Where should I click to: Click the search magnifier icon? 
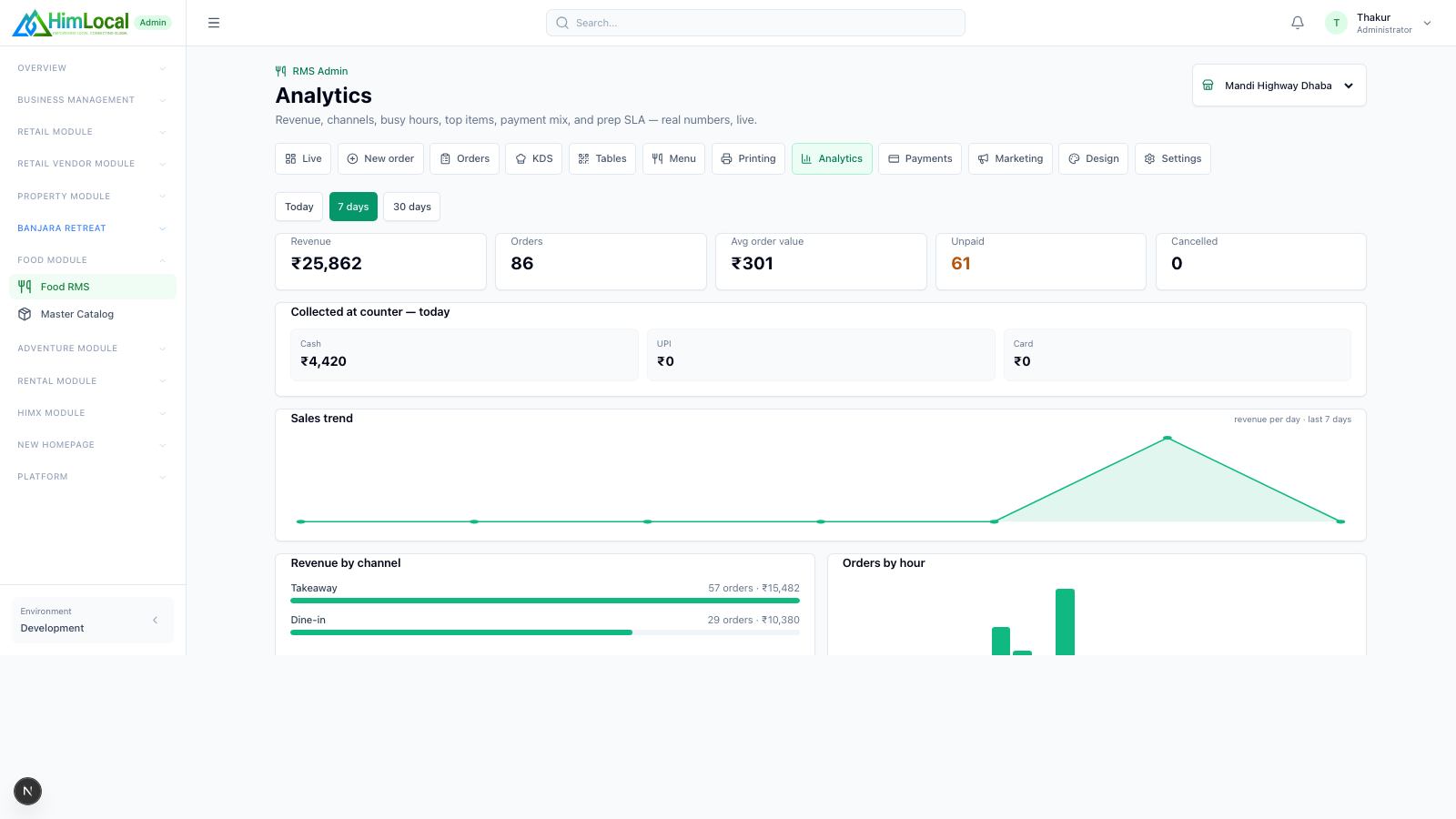click(x=562, y=23)
